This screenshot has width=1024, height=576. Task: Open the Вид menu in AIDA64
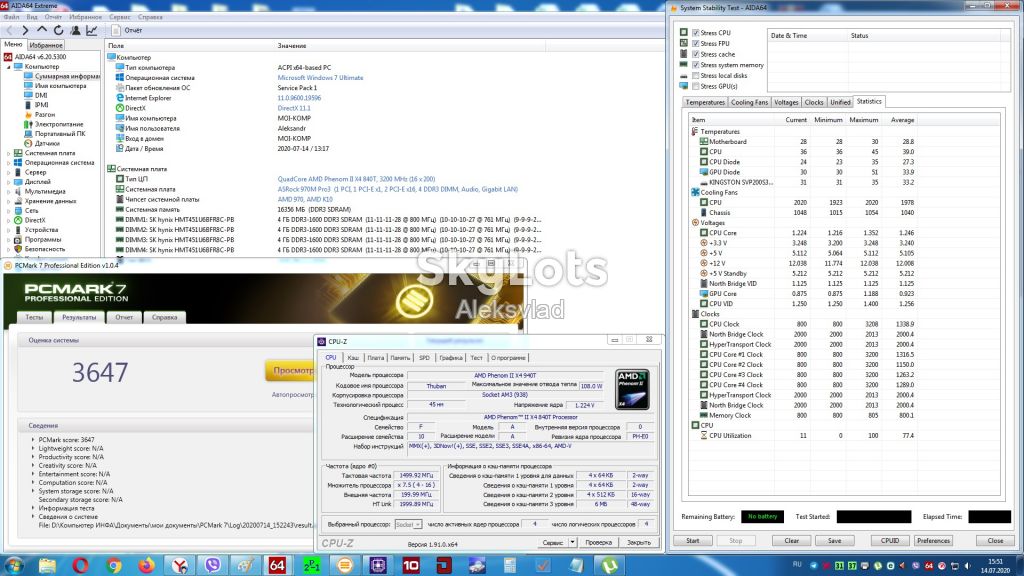tap(31, 17)
